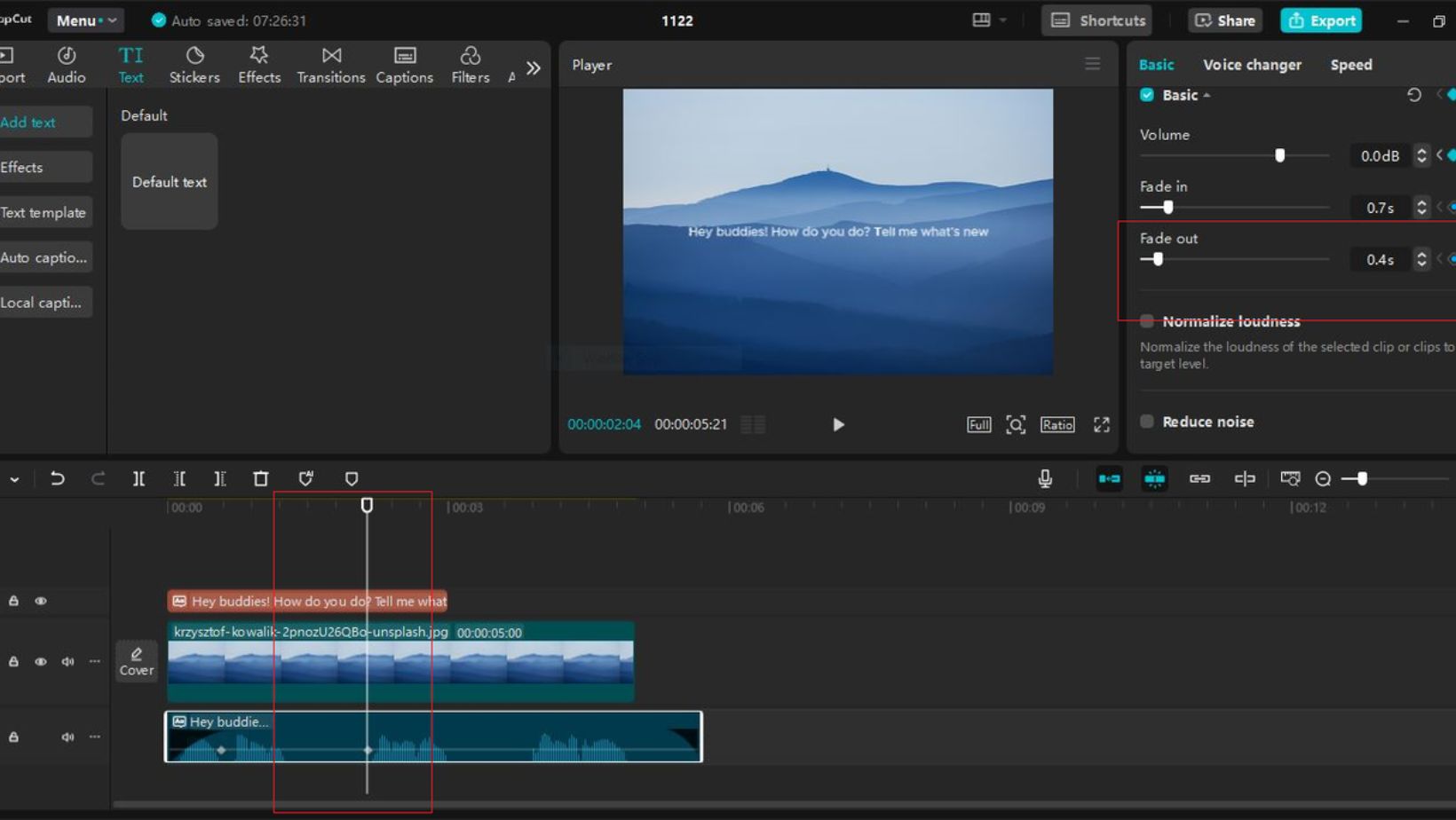Open the layout switcher dropdown
The height and width of the screenshot is (820, 1456).
(x=989, y=20)
